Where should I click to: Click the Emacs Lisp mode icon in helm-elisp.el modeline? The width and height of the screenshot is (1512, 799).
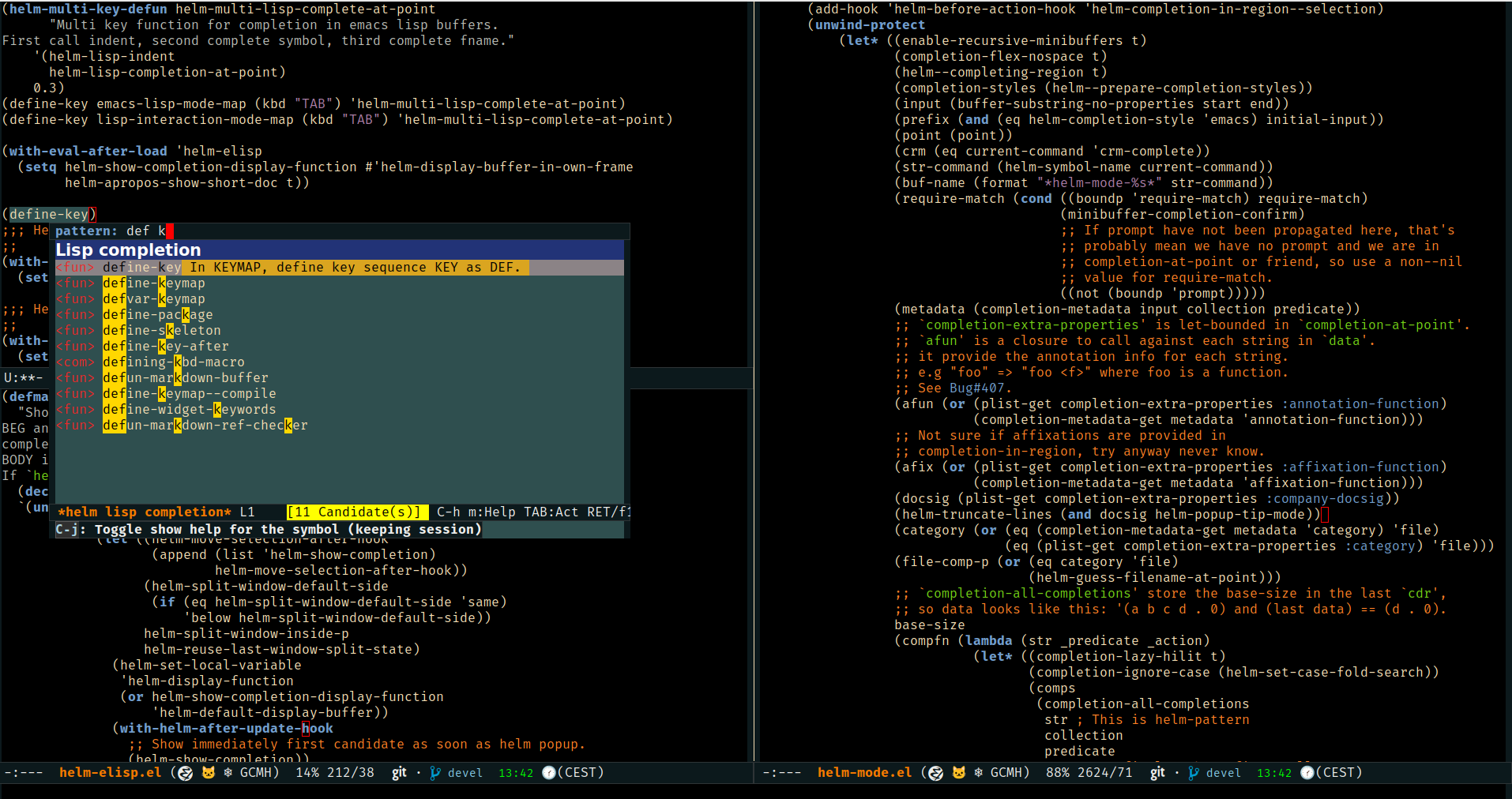[185, 773]
